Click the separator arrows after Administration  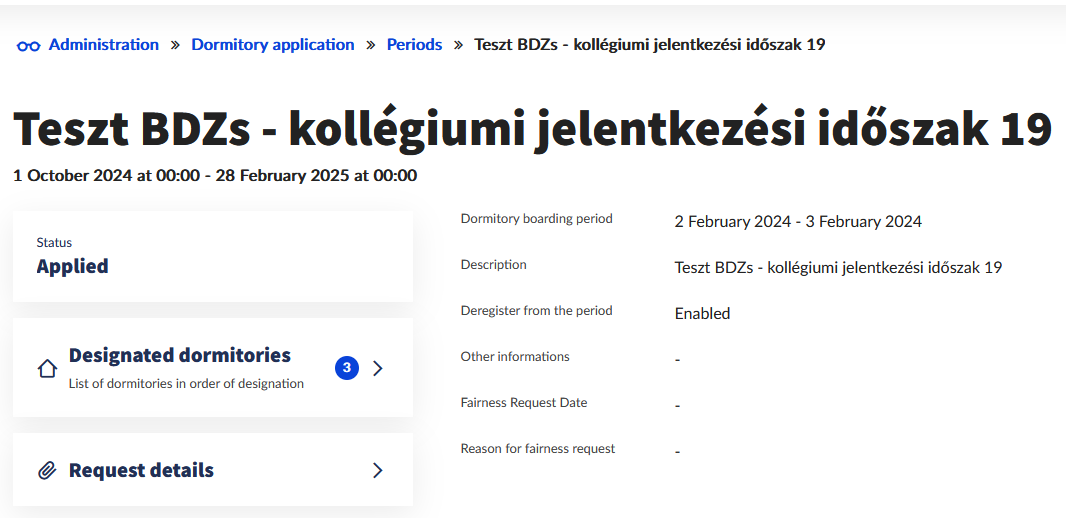[x=175, y=45]
